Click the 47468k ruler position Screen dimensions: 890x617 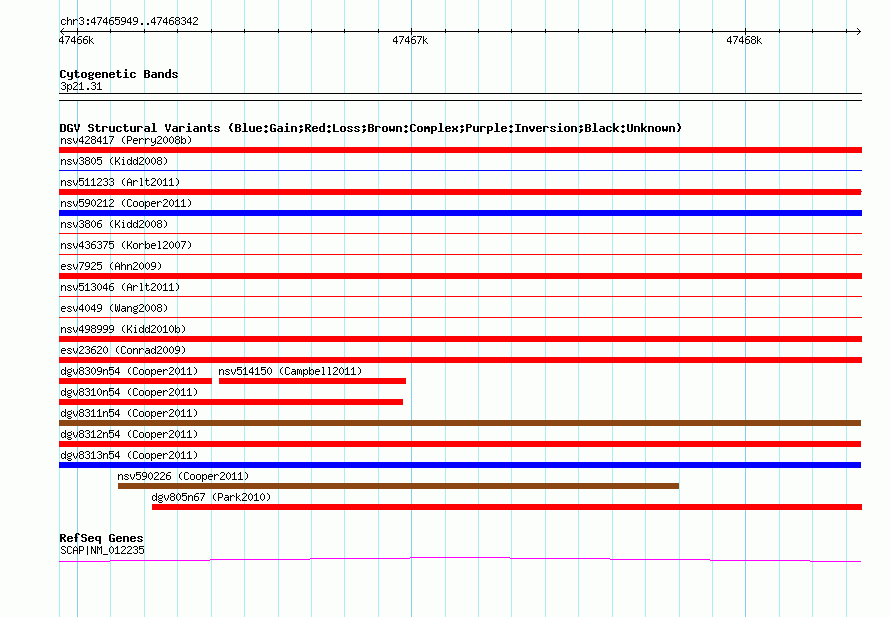[744, 40]
